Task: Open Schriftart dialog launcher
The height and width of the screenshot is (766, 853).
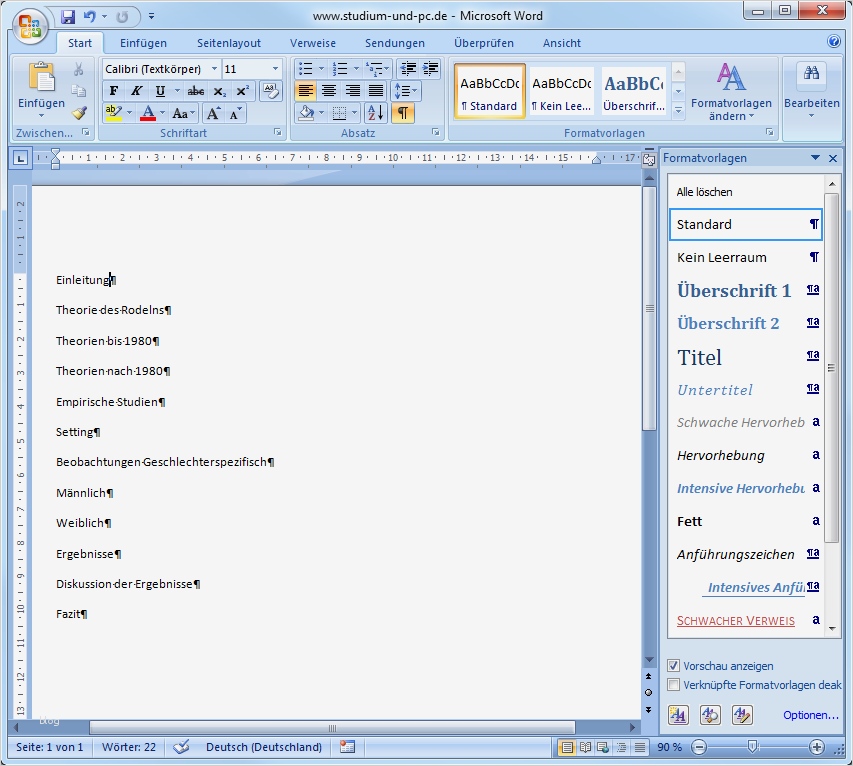Action: (x=277, y=132)
